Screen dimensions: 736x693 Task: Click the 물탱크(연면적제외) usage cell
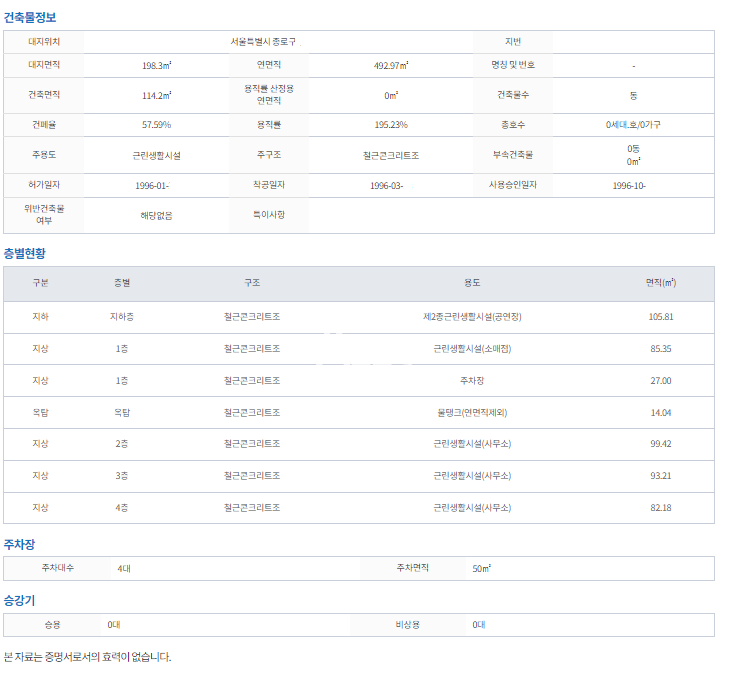472,412
